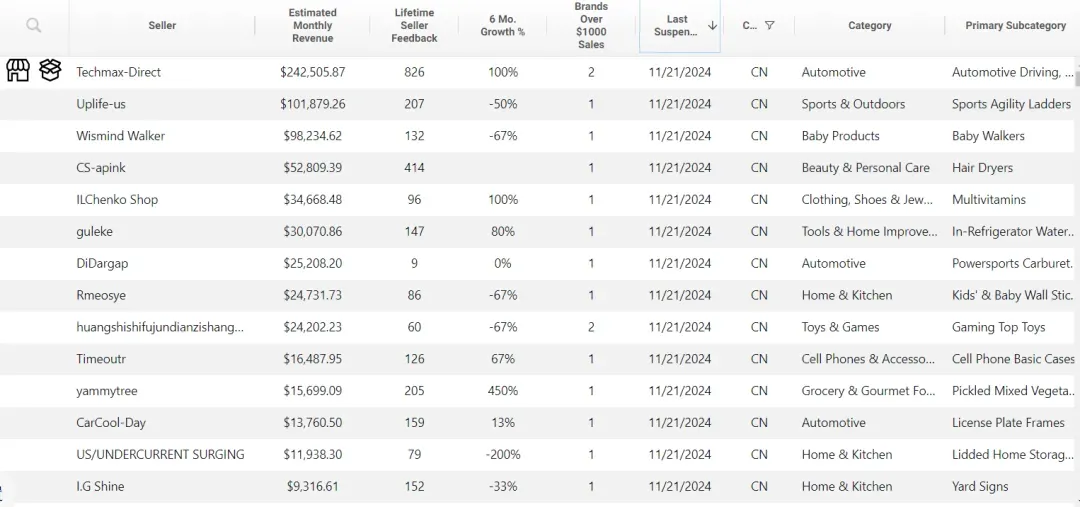Sort by Estimated Monthly Revenue column
Image resolution: width=1080 pixels, height=507 pixels.
click(x=312, y=25)
